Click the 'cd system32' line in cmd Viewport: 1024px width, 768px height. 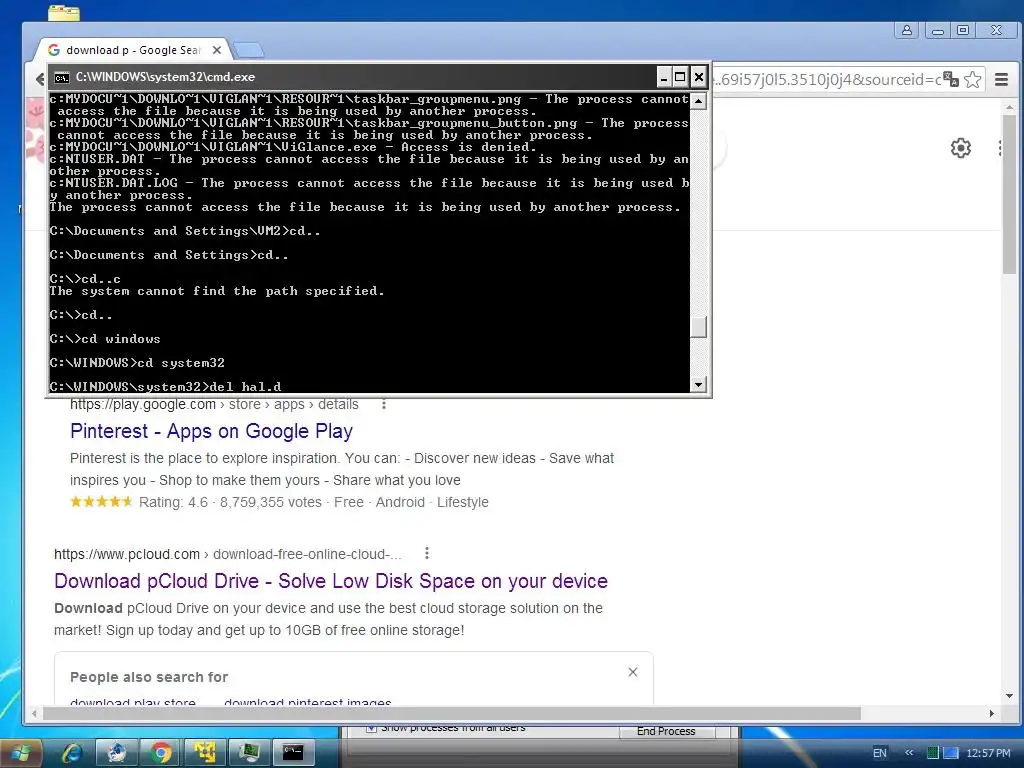pyautogui.click(x=137, y=363)
